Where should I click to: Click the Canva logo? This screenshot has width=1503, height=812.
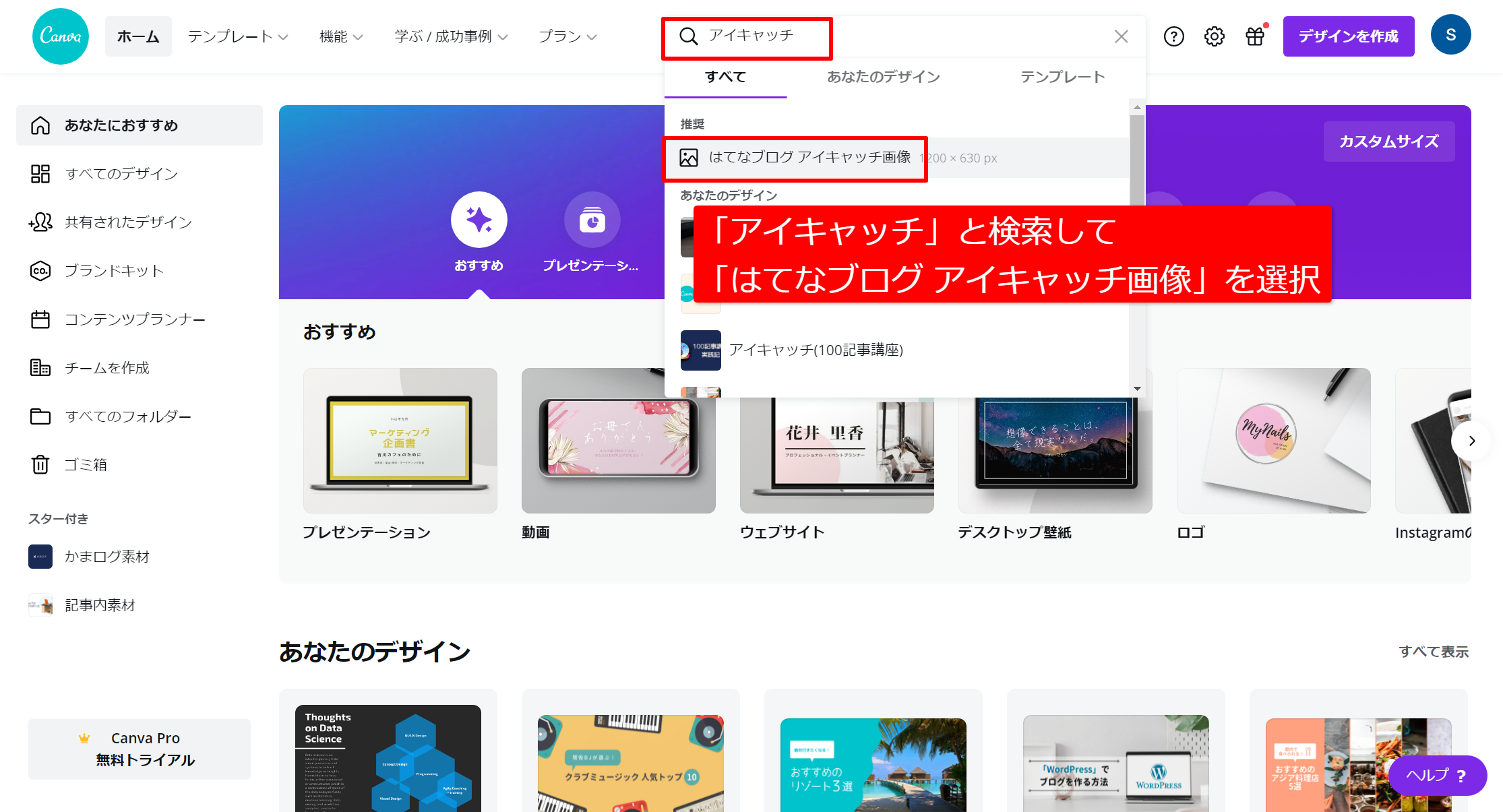(61, 36)
